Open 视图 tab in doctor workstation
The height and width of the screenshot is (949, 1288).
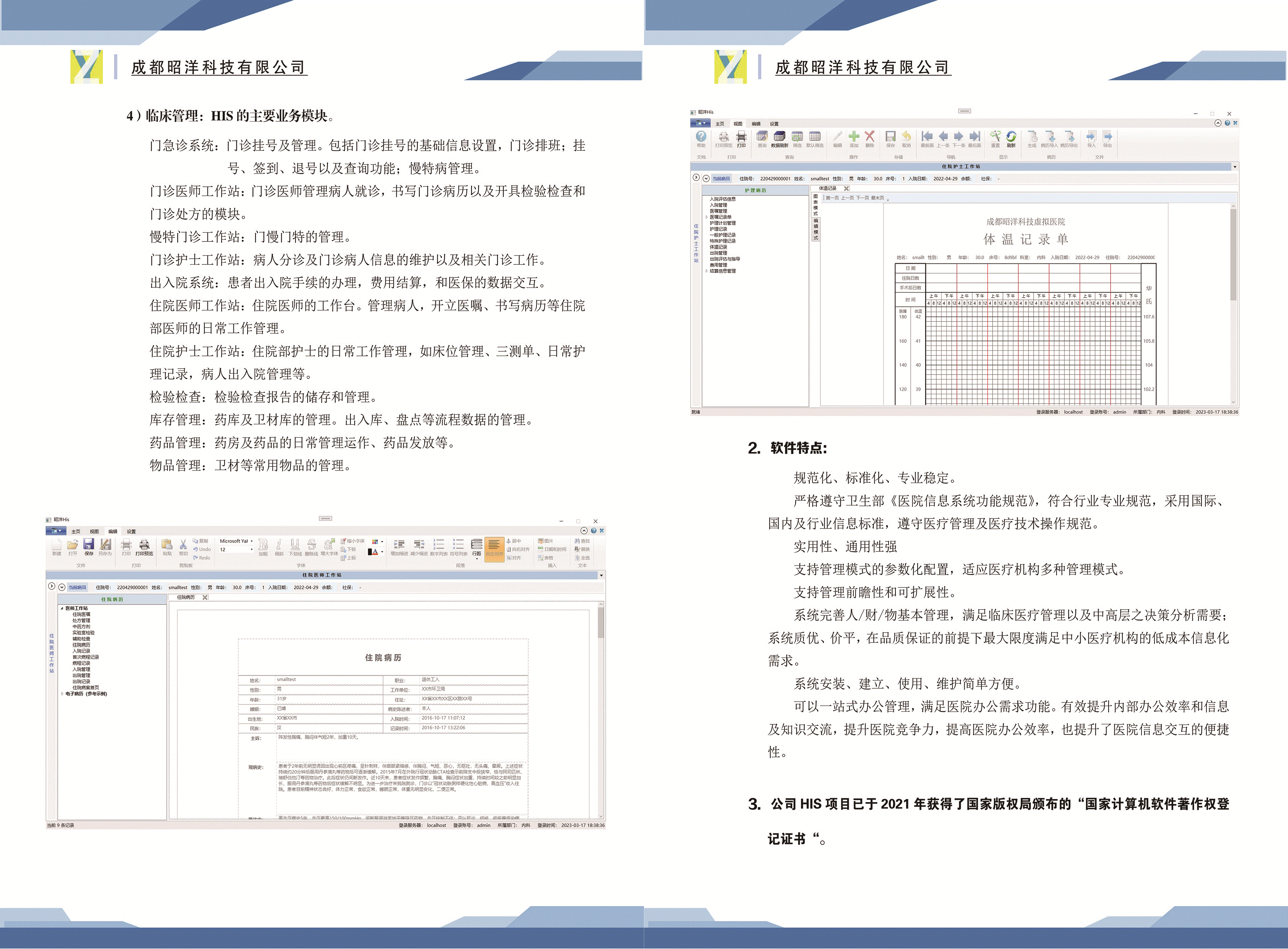click(x=94, y=532)
